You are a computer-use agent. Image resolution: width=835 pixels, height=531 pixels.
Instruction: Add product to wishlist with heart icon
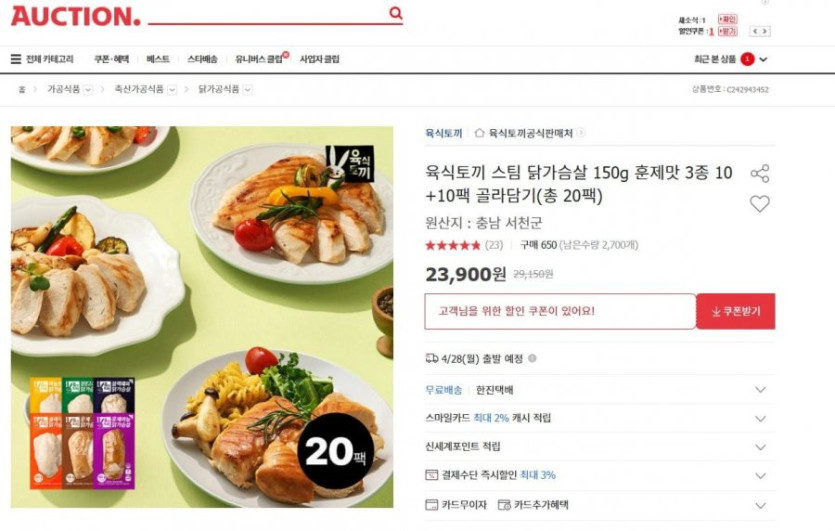click(x=759, y=203)
